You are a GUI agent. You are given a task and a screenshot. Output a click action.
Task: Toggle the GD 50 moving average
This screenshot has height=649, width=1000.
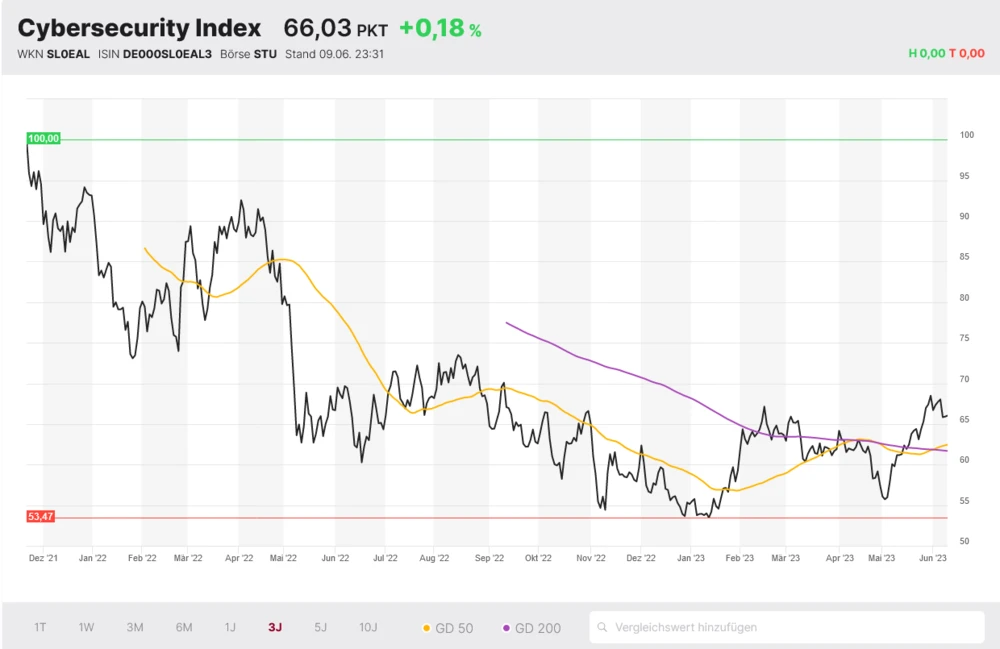pyautogui.click(x=448, y=628)
